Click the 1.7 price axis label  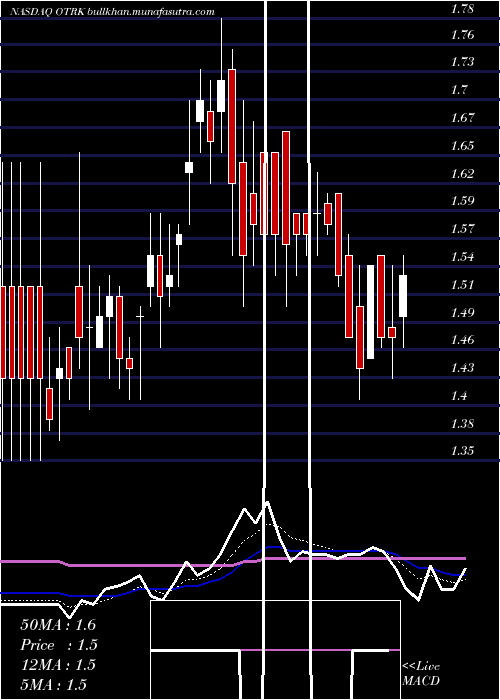pos(459,90)
